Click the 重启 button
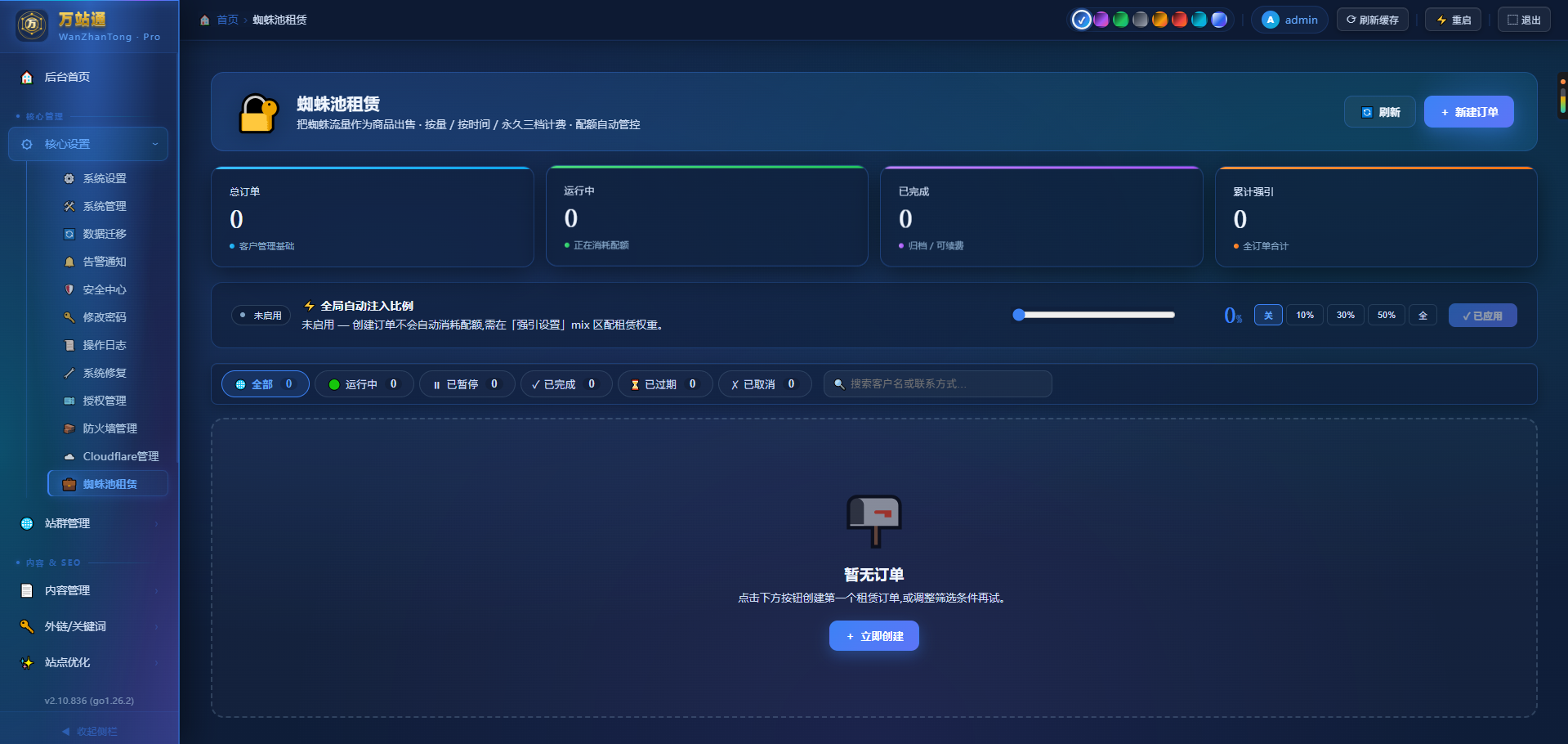The height and width of the screenshot is (744, 1568). [1453, 20]
